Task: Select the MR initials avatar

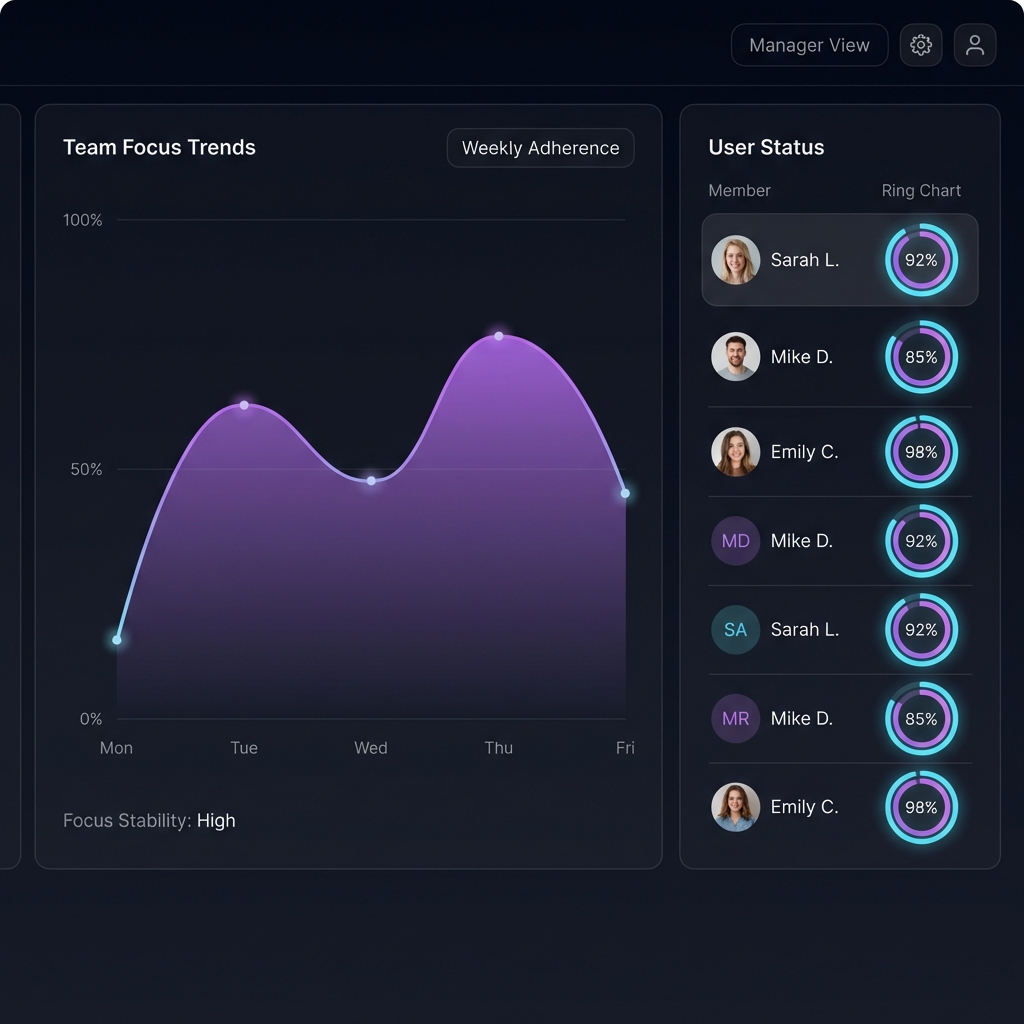Action: [x=736, y=718]
